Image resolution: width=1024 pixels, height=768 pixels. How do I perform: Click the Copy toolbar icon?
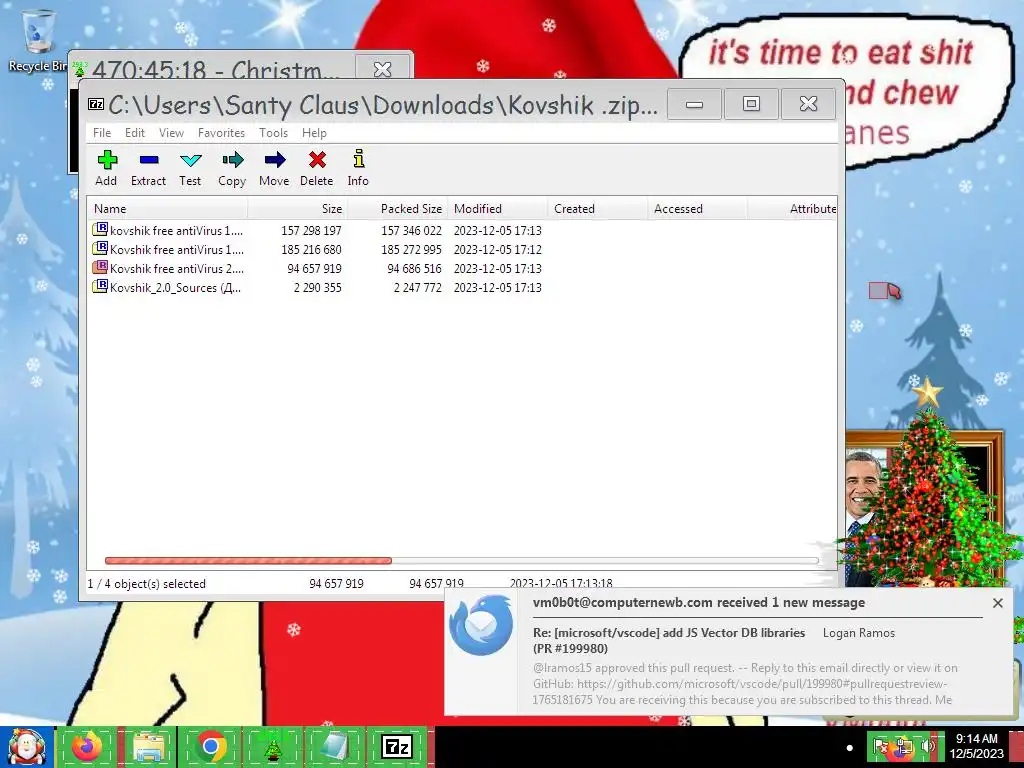(232, 160)
